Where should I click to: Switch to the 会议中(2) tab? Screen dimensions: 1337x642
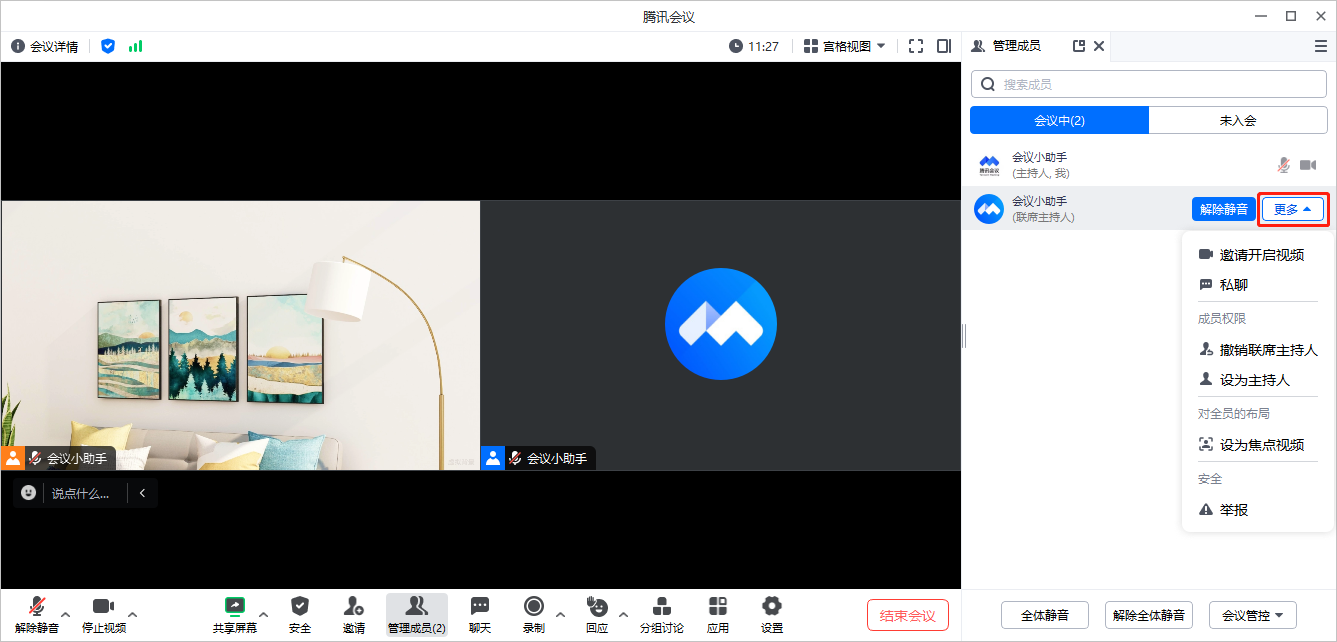click(x=1059, y=120)
